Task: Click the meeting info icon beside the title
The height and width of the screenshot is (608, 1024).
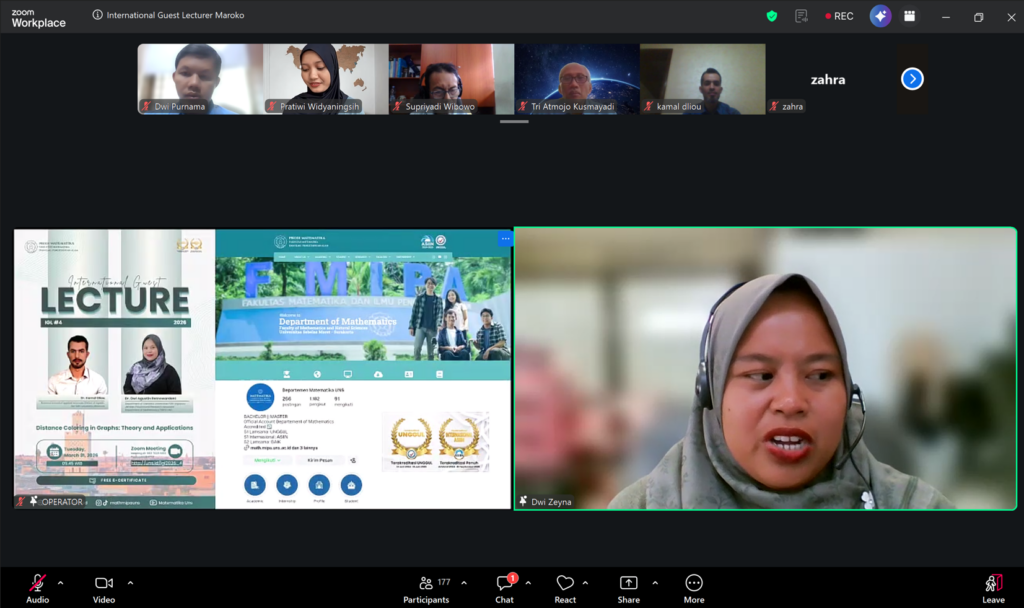Action: [97, 15]
